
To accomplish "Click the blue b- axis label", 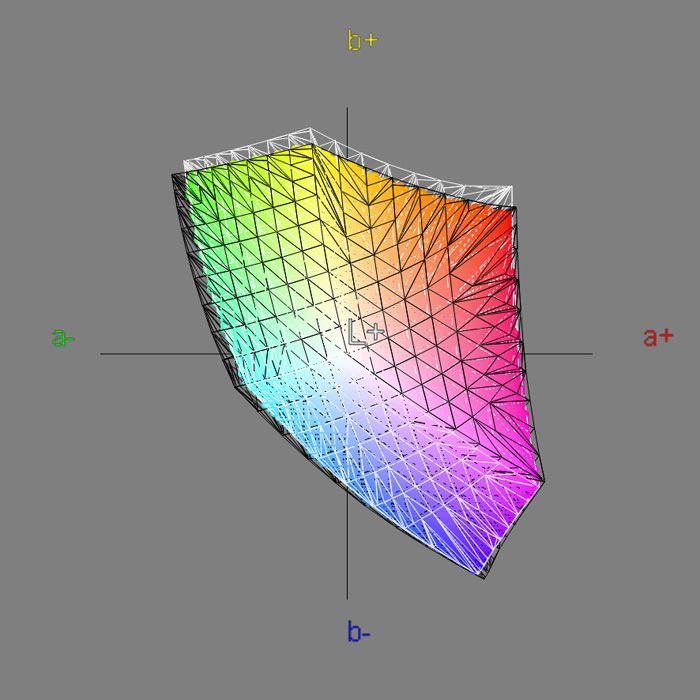I will tap(358, 631).
